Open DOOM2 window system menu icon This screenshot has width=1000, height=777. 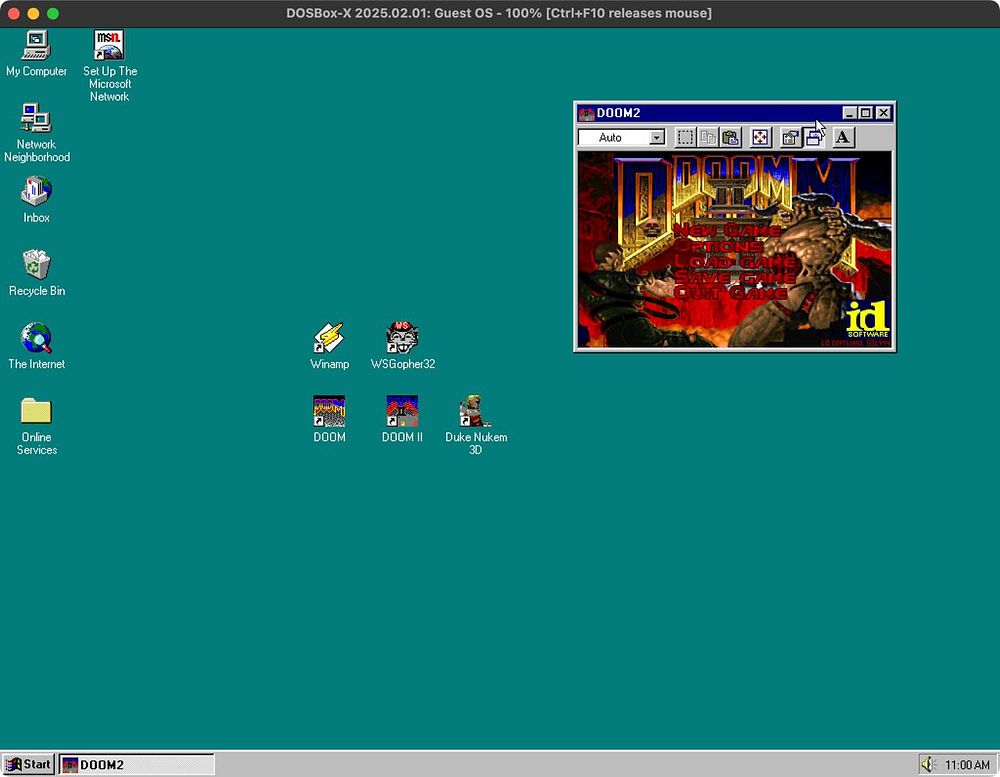point(585,114)
